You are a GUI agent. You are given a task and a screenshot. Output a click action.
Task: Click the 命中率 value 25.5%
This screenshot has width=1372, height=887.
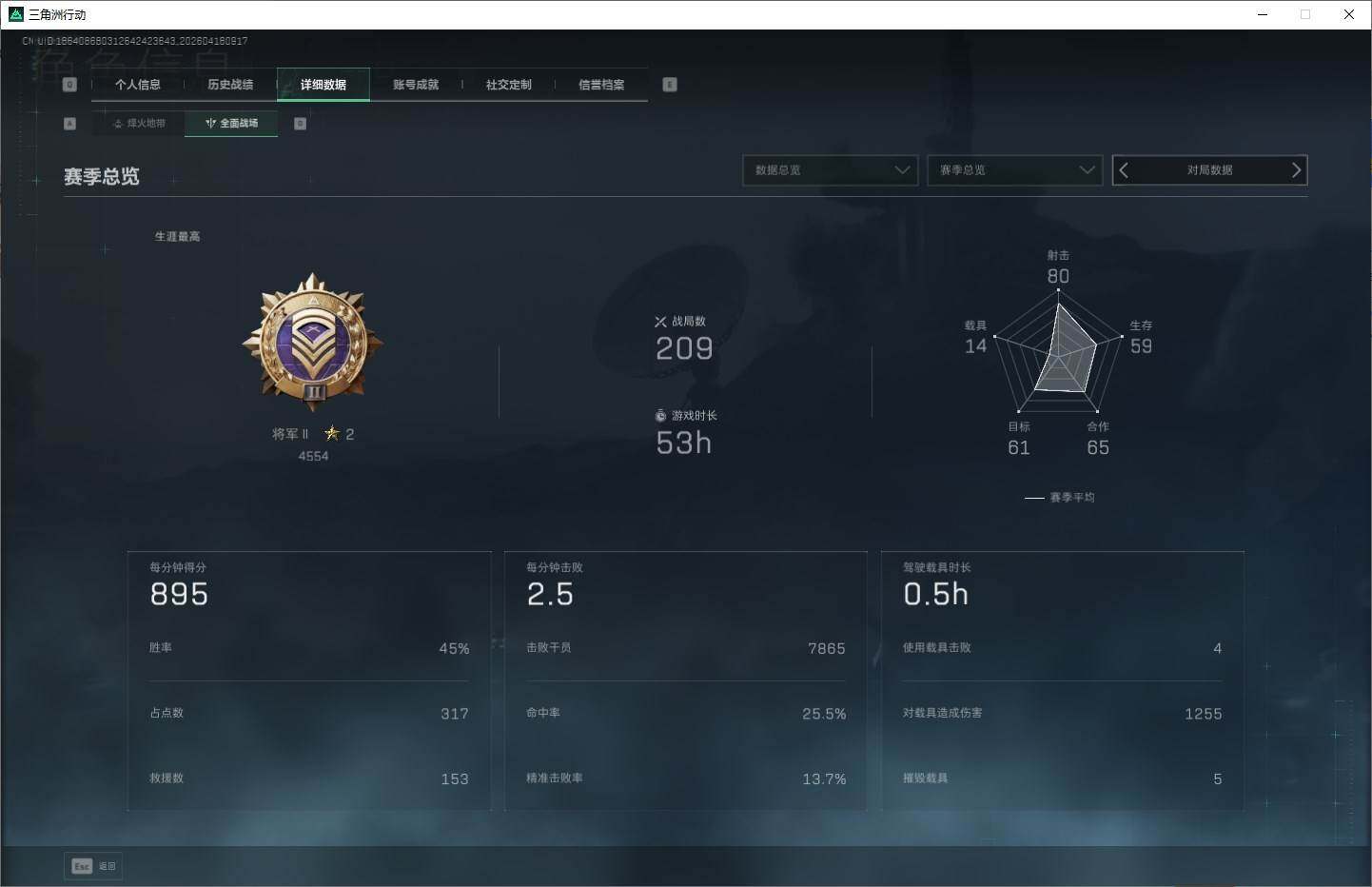[x=824, y=714]
